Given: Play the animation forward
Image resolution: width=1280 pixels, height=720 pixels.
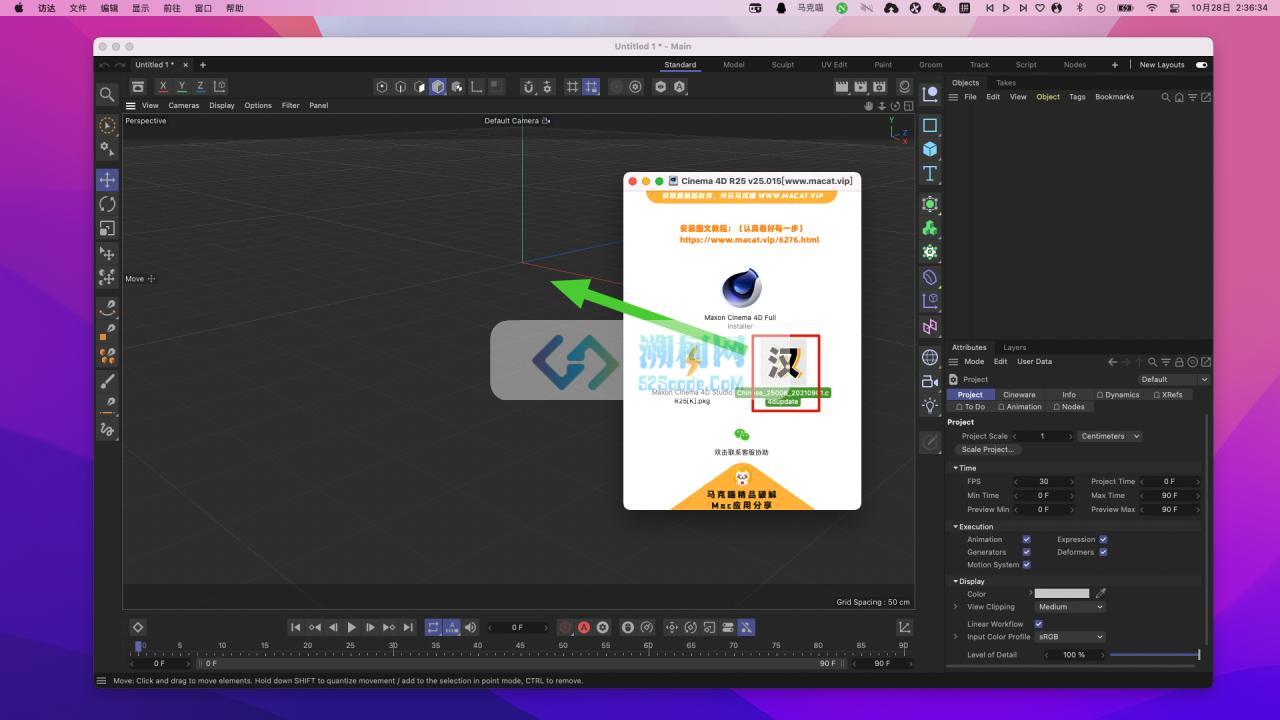Looking at the screenshot, I should click(351, 627).
